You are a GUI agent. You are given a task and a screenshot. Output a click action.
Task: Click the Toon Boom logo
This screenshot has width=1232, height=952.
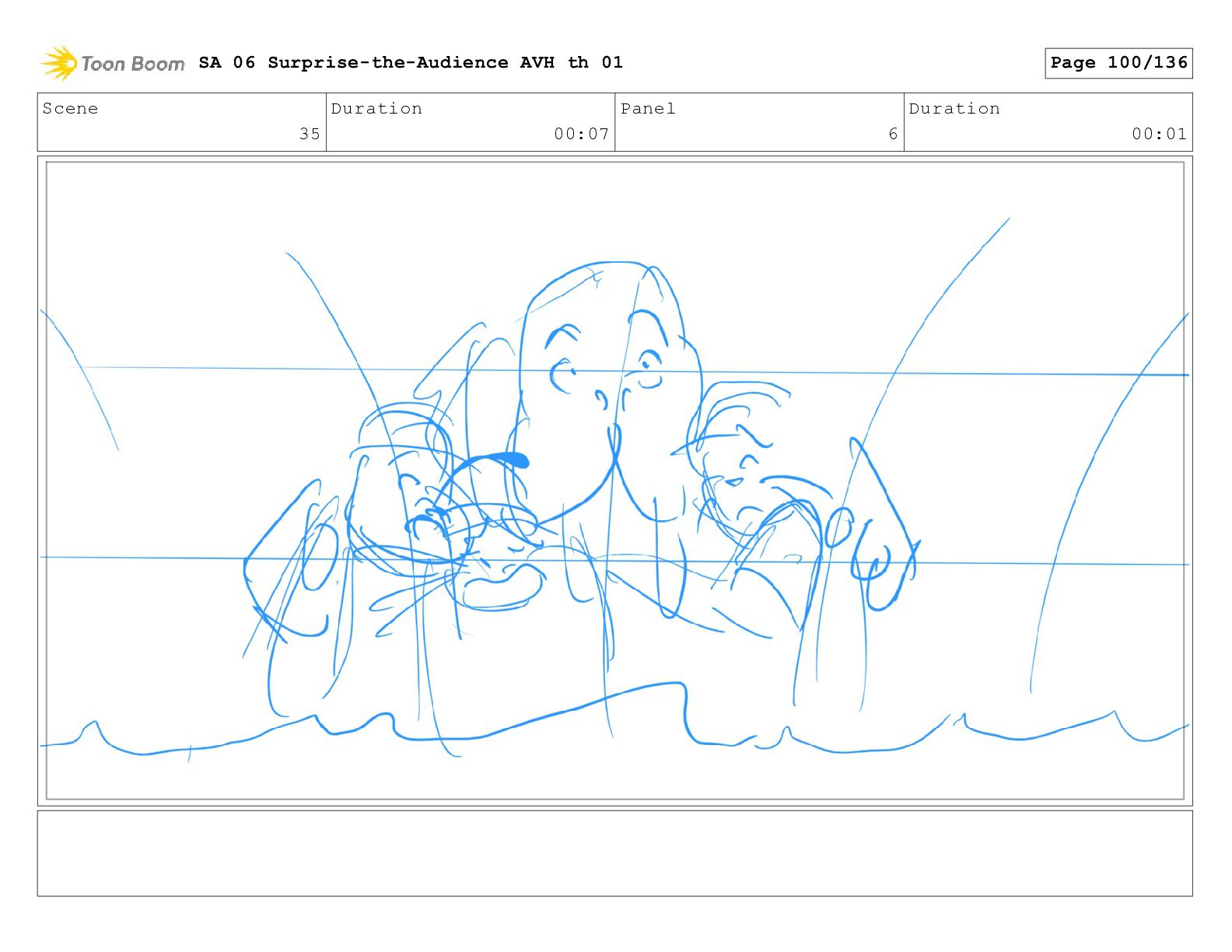pyautogui.click(x=113, y=63)
